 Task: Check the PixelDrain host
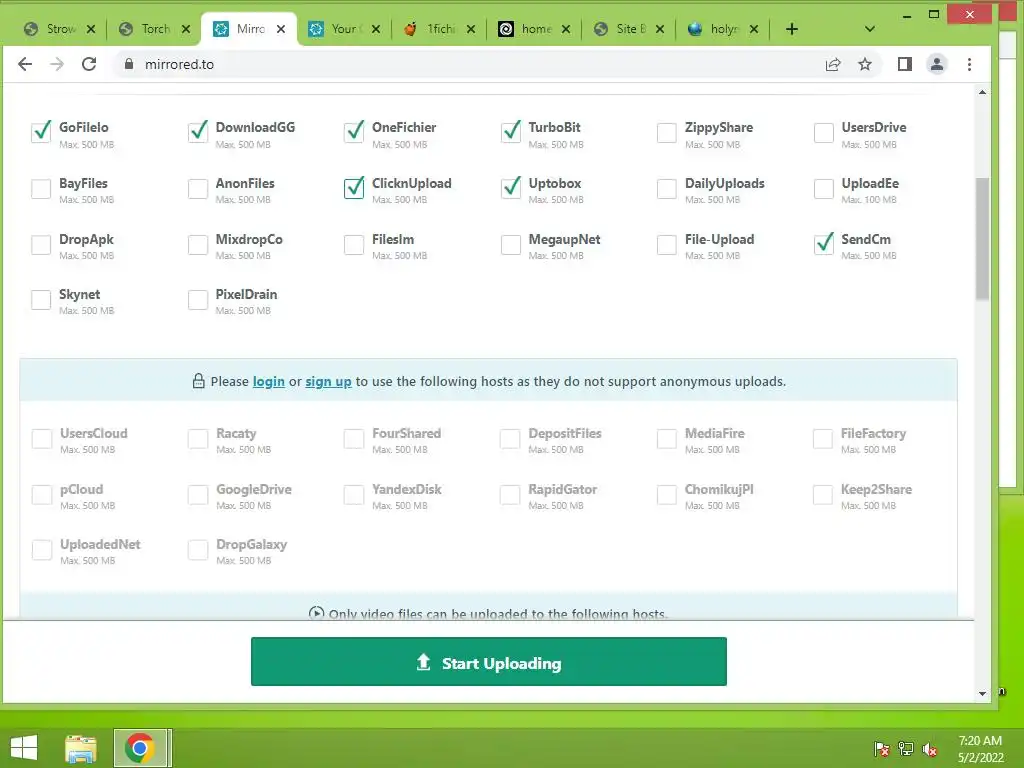[x=198, y=300]
